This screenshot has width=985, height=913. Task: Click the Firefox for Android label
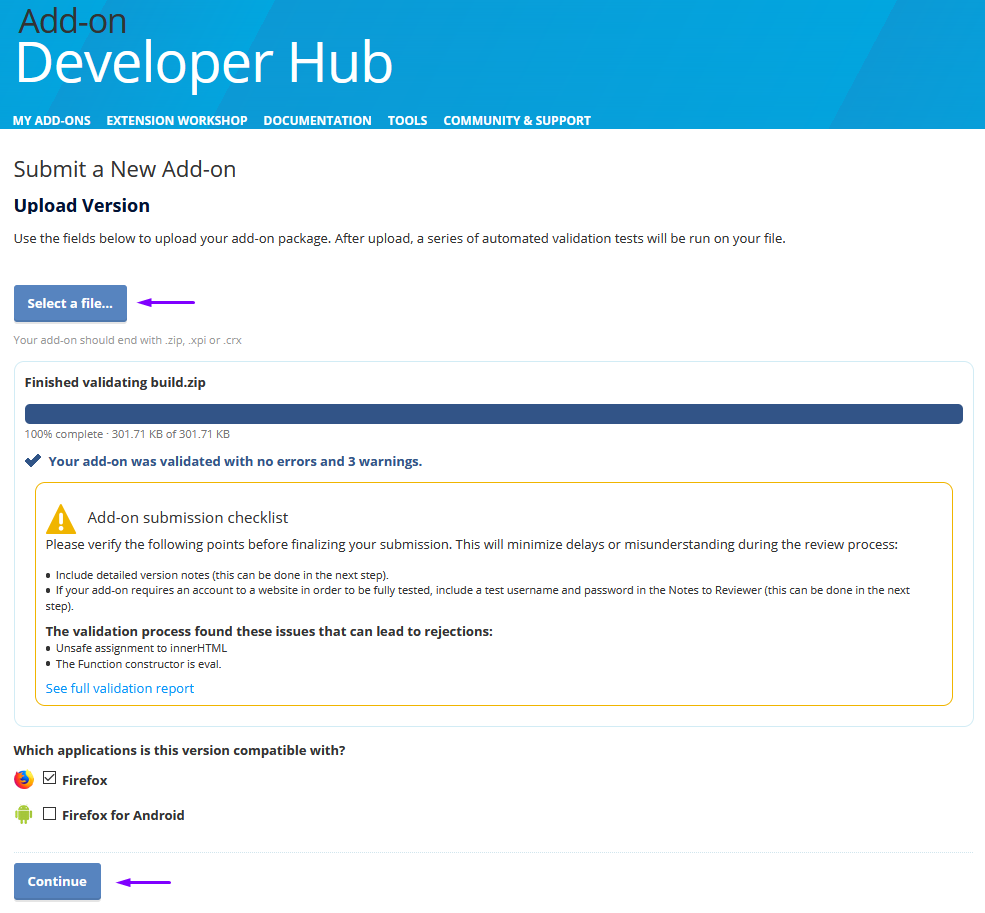123,815
